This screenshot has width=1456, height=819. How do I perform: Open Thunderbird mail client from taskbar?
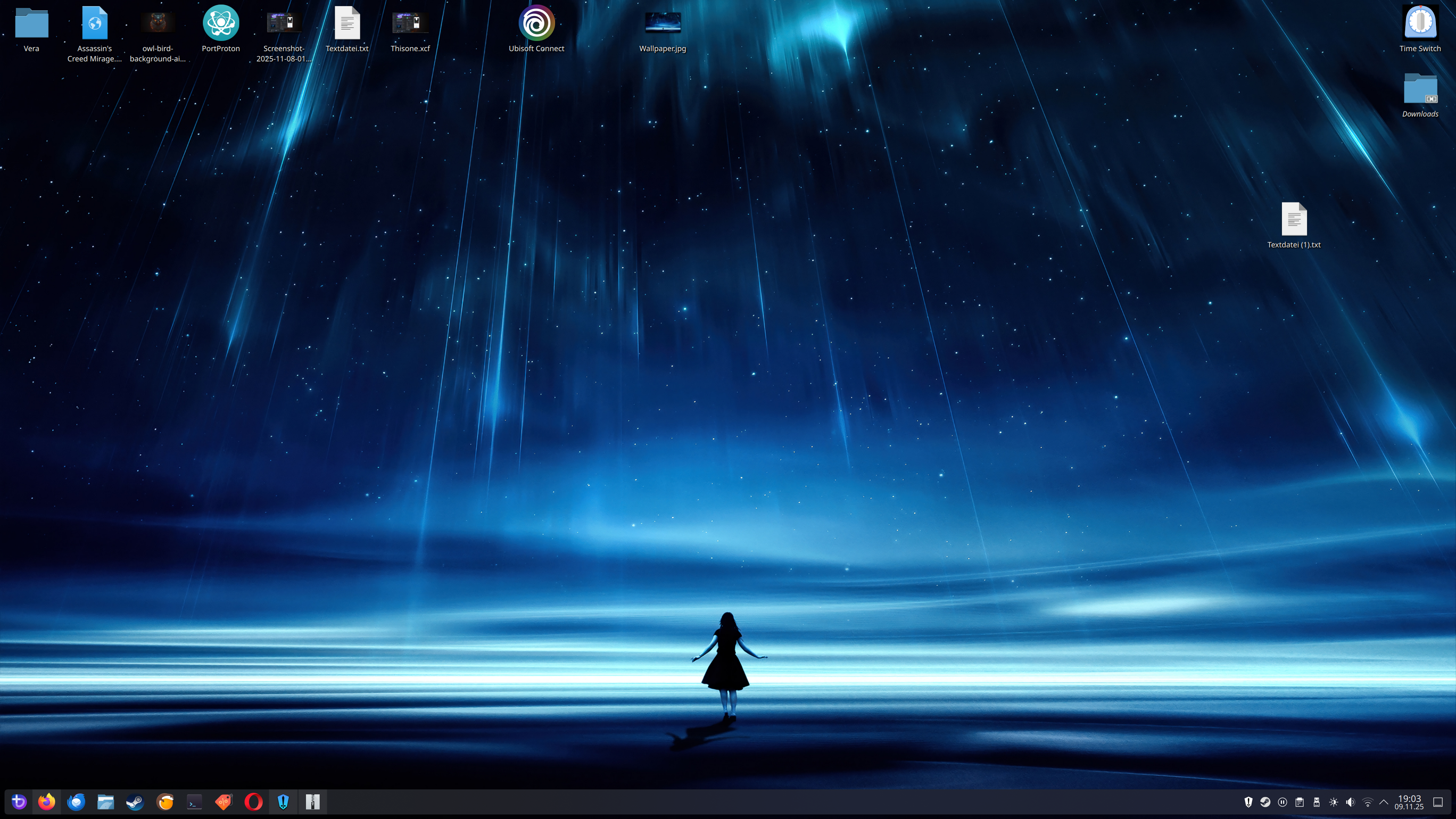click(76, 802)
